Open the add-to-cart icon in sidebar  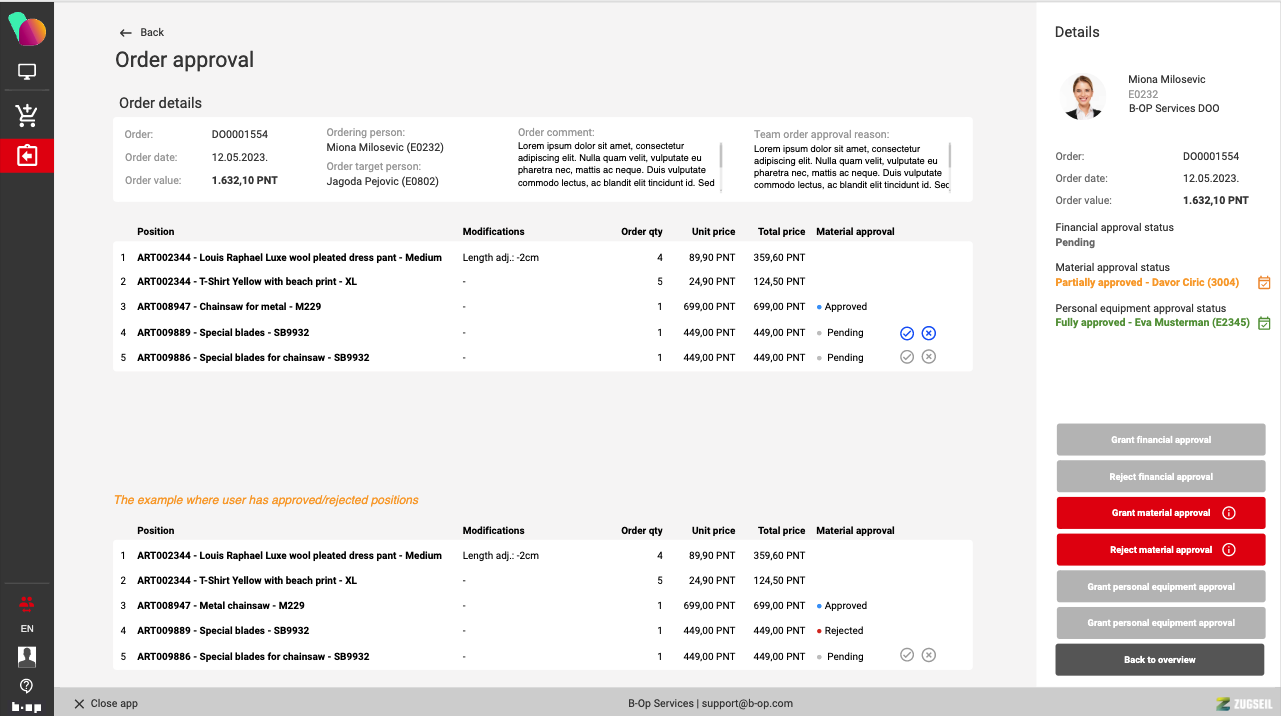click(27, 115)
